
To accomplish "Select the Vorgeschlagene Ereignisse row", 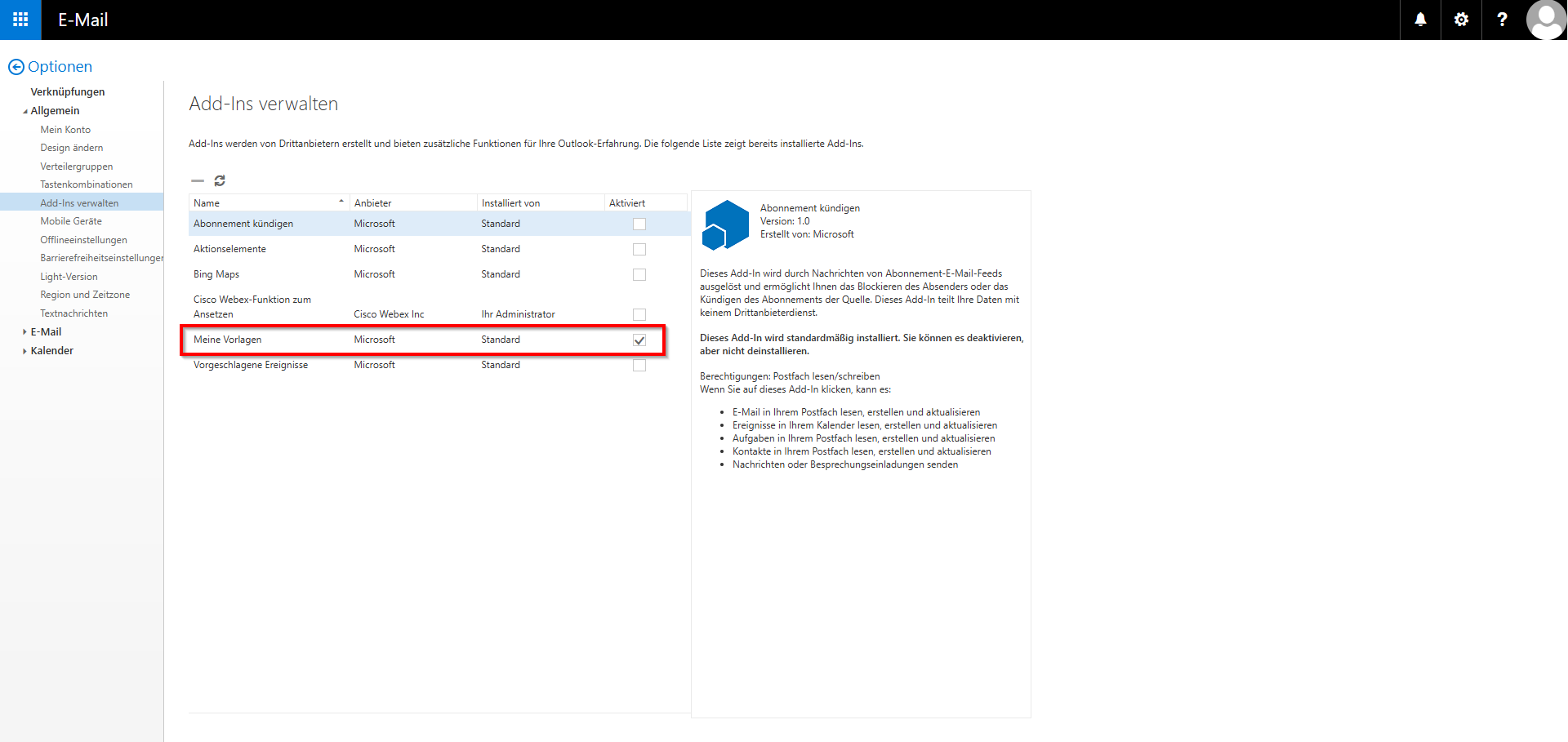I will pyautogui.click(x=251, y=365).
